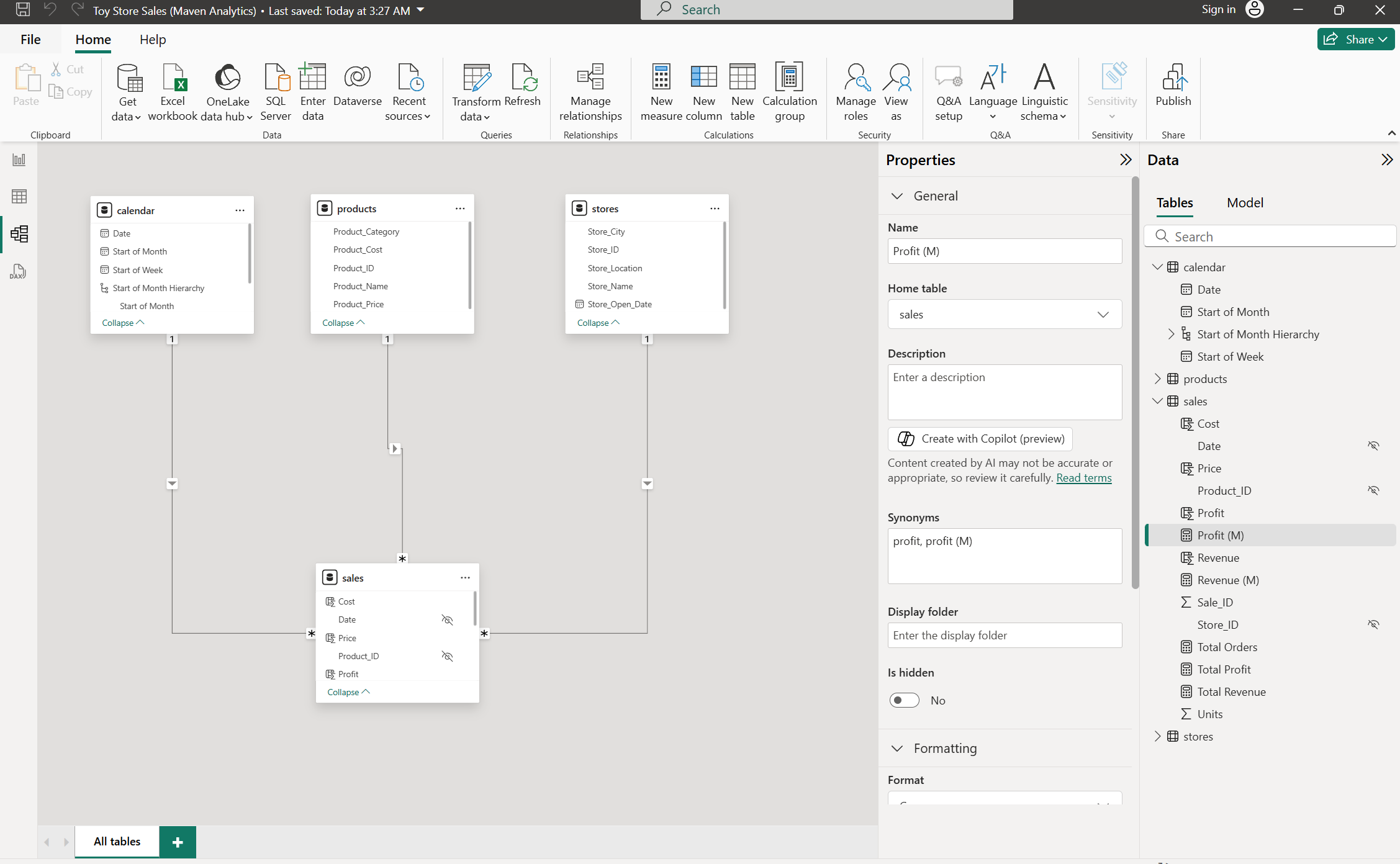Open the stores table more options
The image size is (1400, 864).
click(715, 209)
